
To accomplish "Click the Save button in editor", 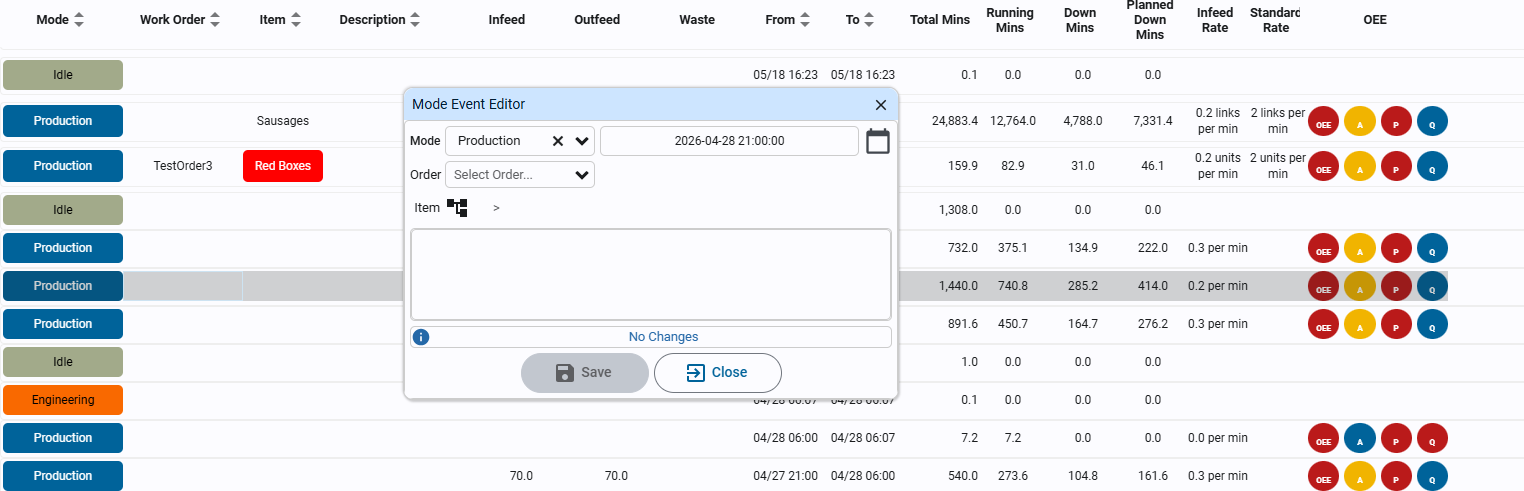I will [584, 372].
